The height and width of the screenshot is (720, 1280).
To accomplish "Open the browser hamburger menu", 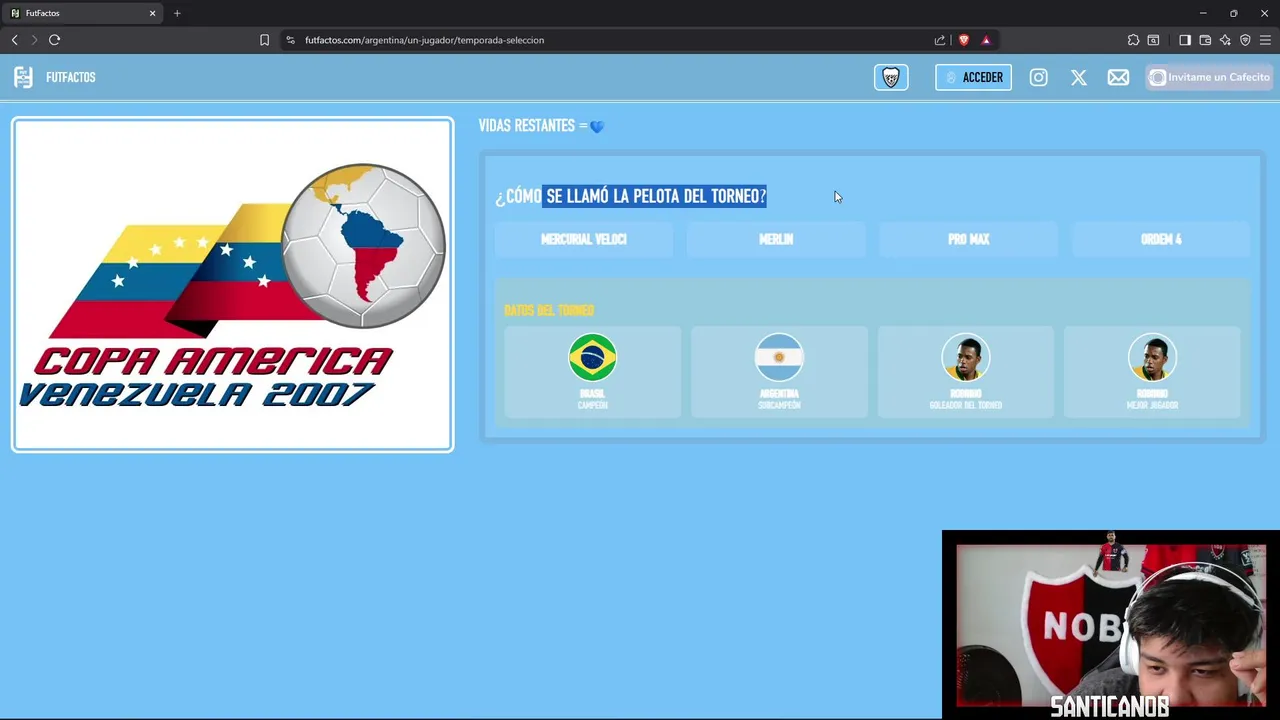I will (x=1265, y=40).
